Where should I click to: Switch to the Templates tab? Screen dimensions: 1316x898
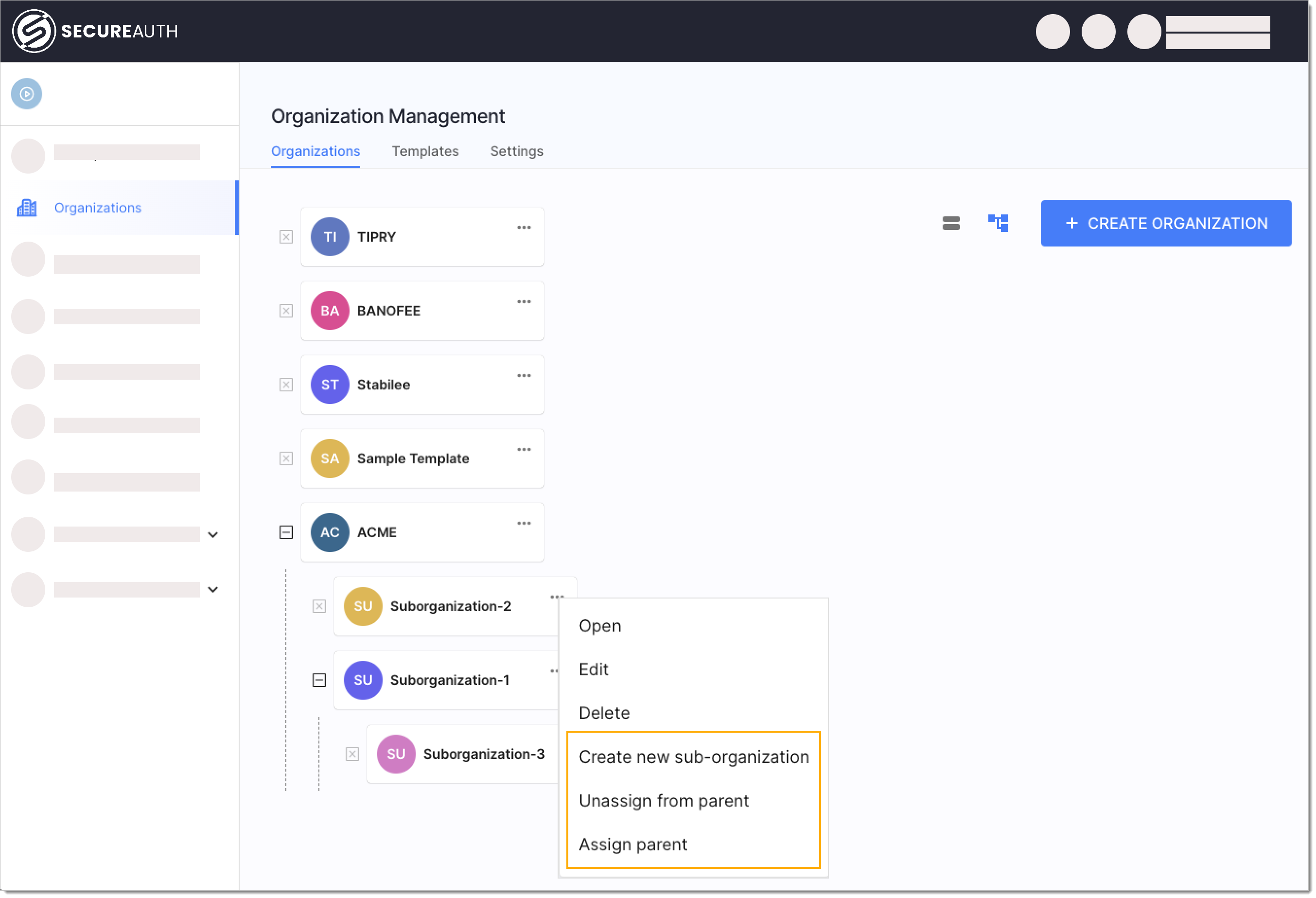425,152
